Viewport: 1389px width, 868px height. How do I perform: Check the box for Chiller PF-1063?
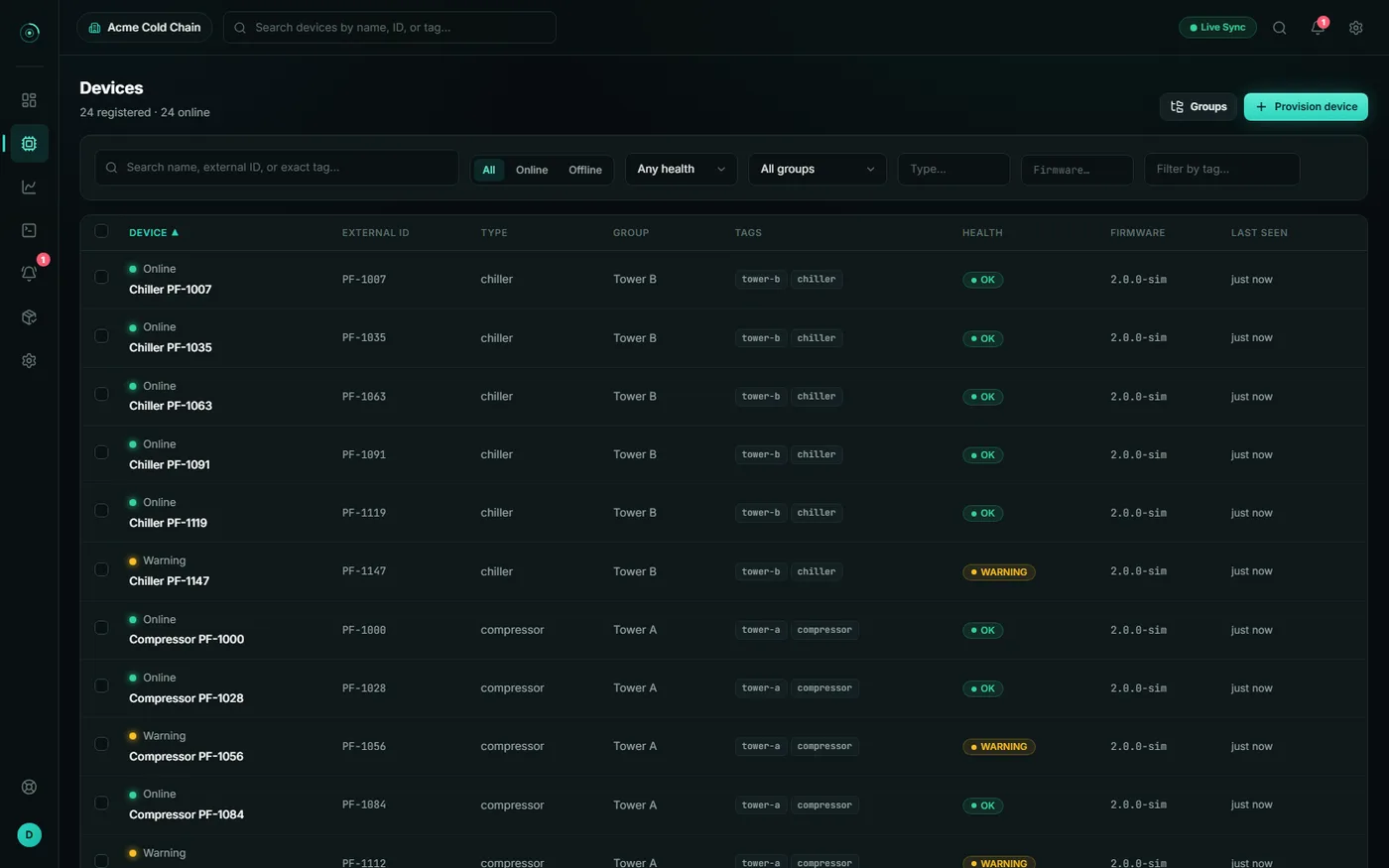coord(101,394)
